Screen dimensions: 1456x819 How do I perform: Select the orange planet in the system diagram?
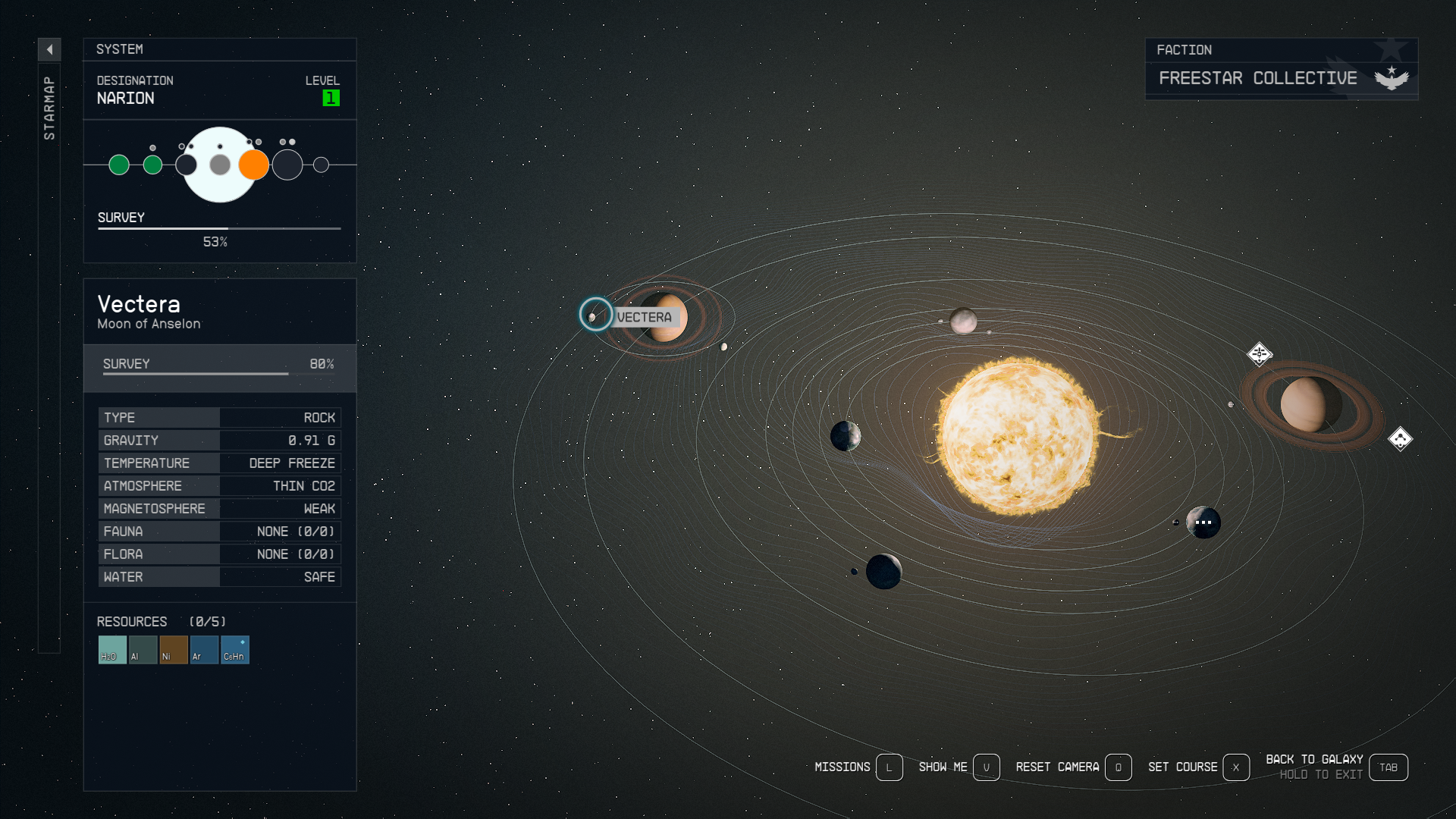coord(254,165)
